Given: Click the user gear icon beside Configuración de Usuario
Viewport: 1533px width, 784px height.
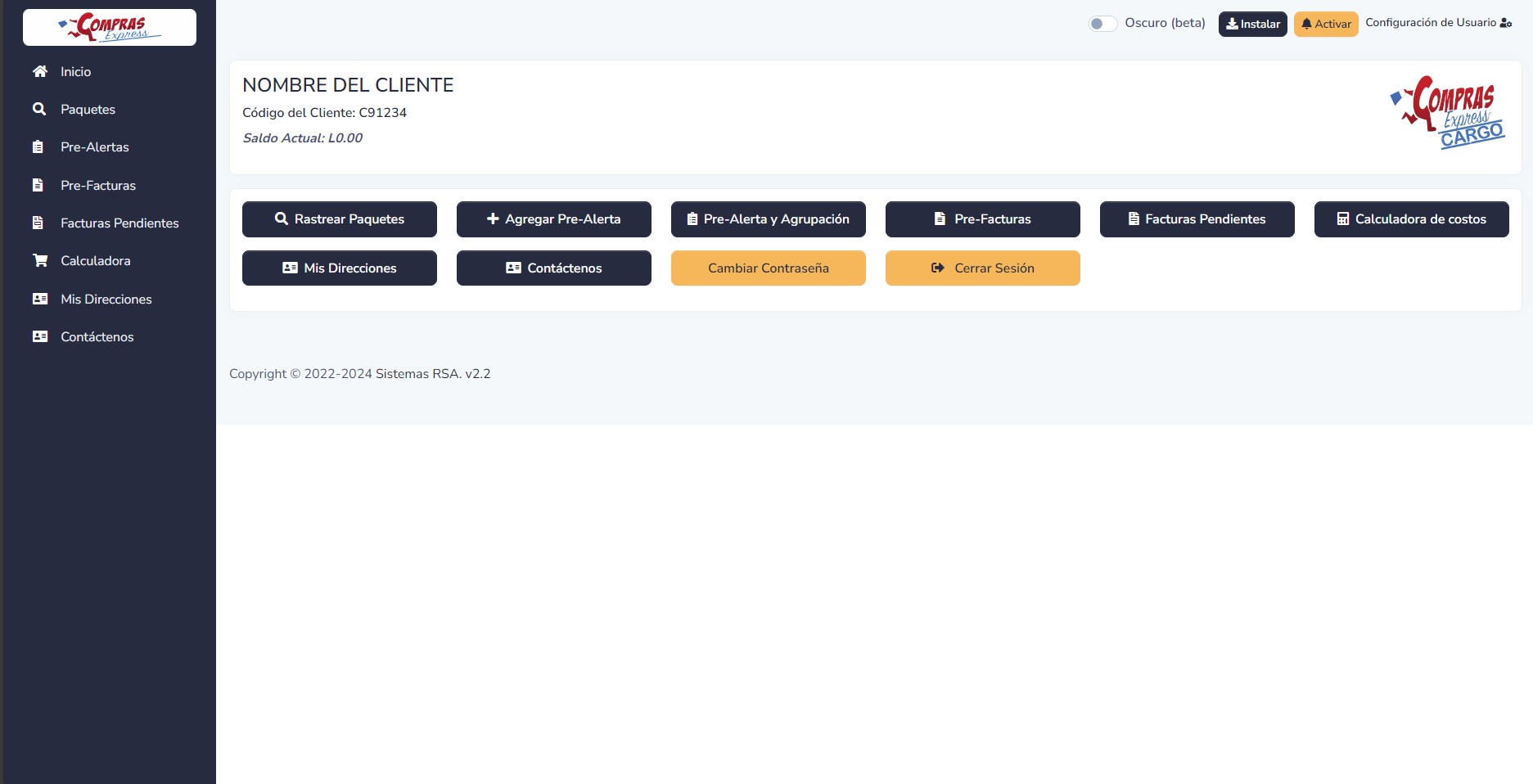Looking at the screenshot, I should (x=1505, y=23).
